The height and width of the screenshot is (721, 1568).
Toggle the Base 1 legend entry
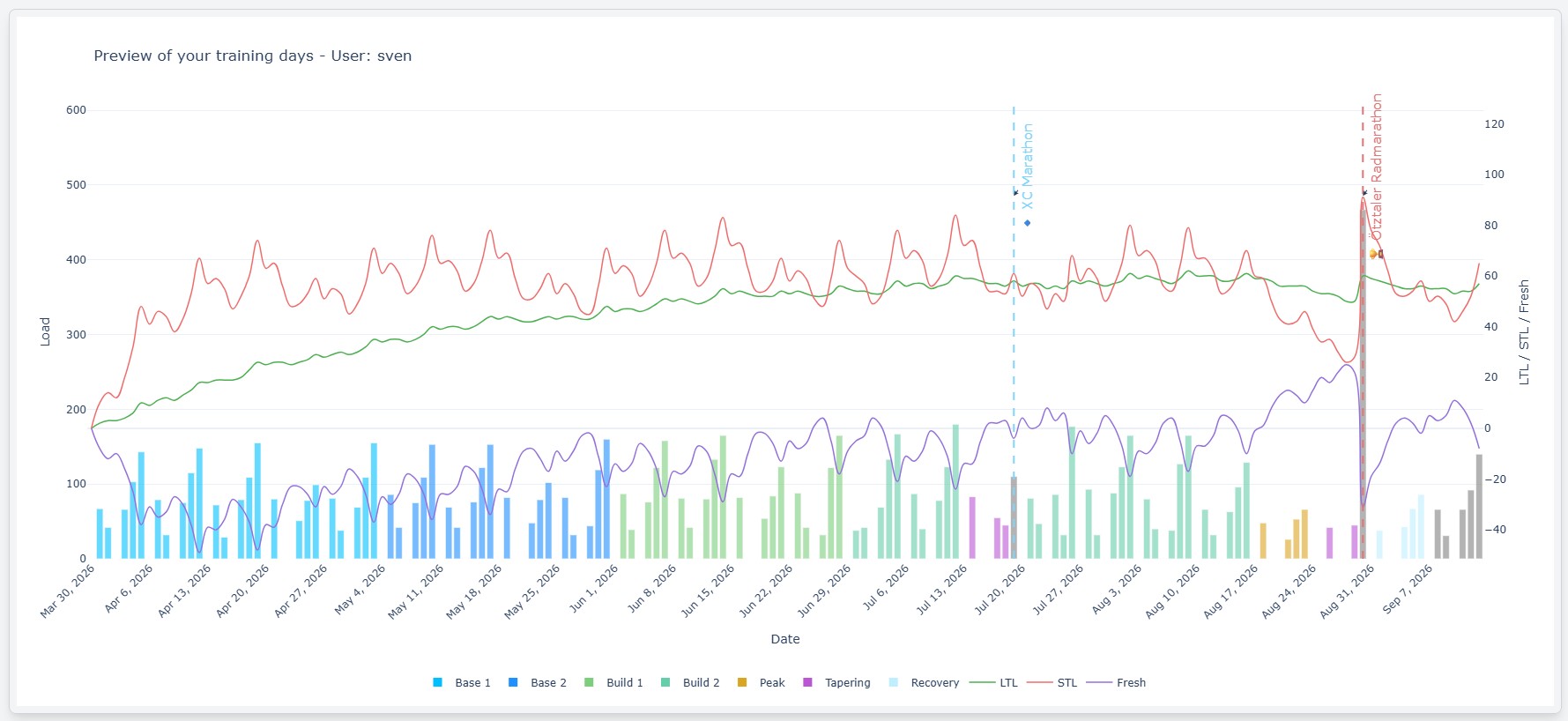pyautogui.click(x=462, y=682)
